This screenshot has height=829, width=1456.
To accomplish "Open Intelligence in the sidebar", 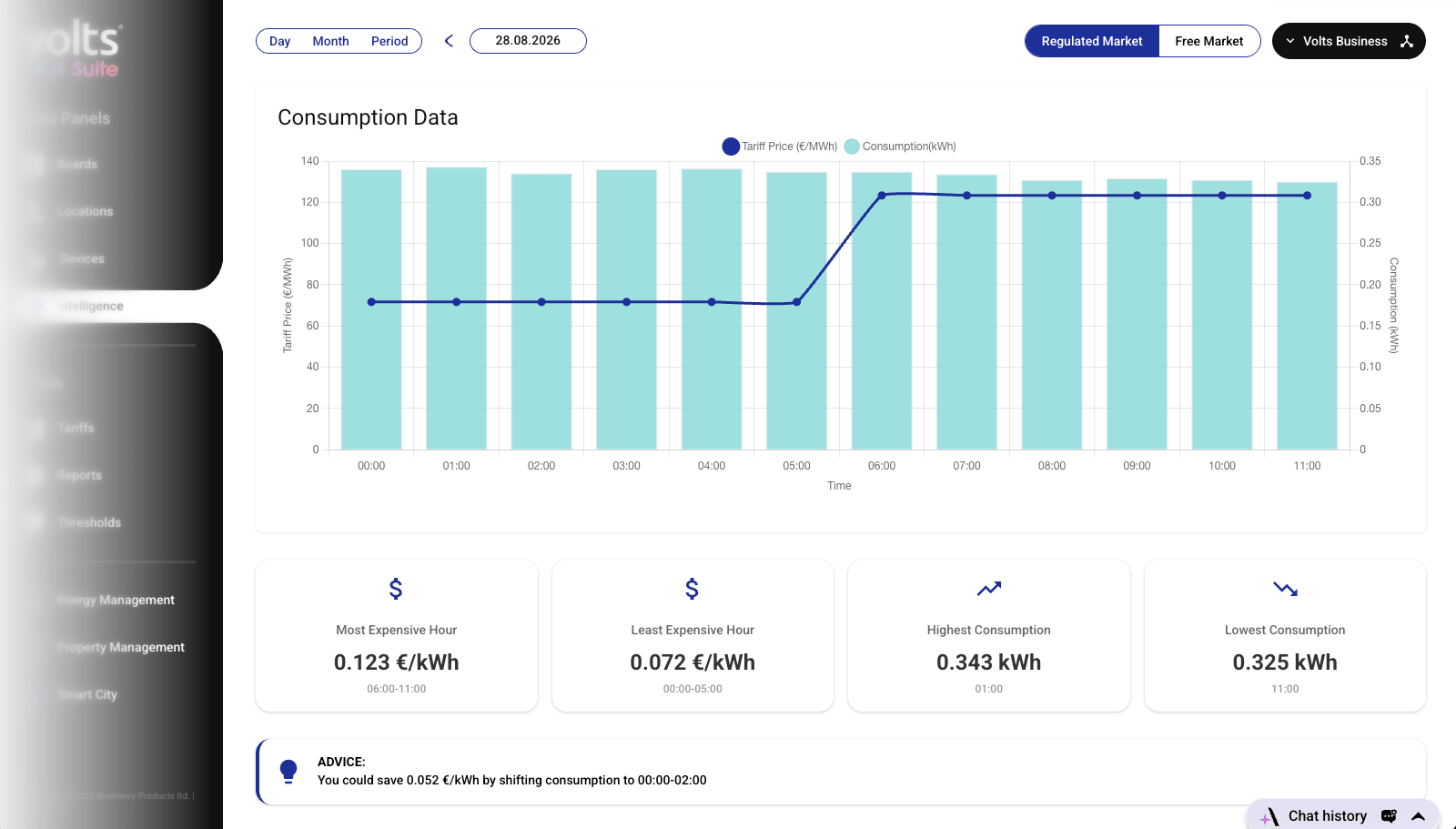I will click(x=90, y=307).
